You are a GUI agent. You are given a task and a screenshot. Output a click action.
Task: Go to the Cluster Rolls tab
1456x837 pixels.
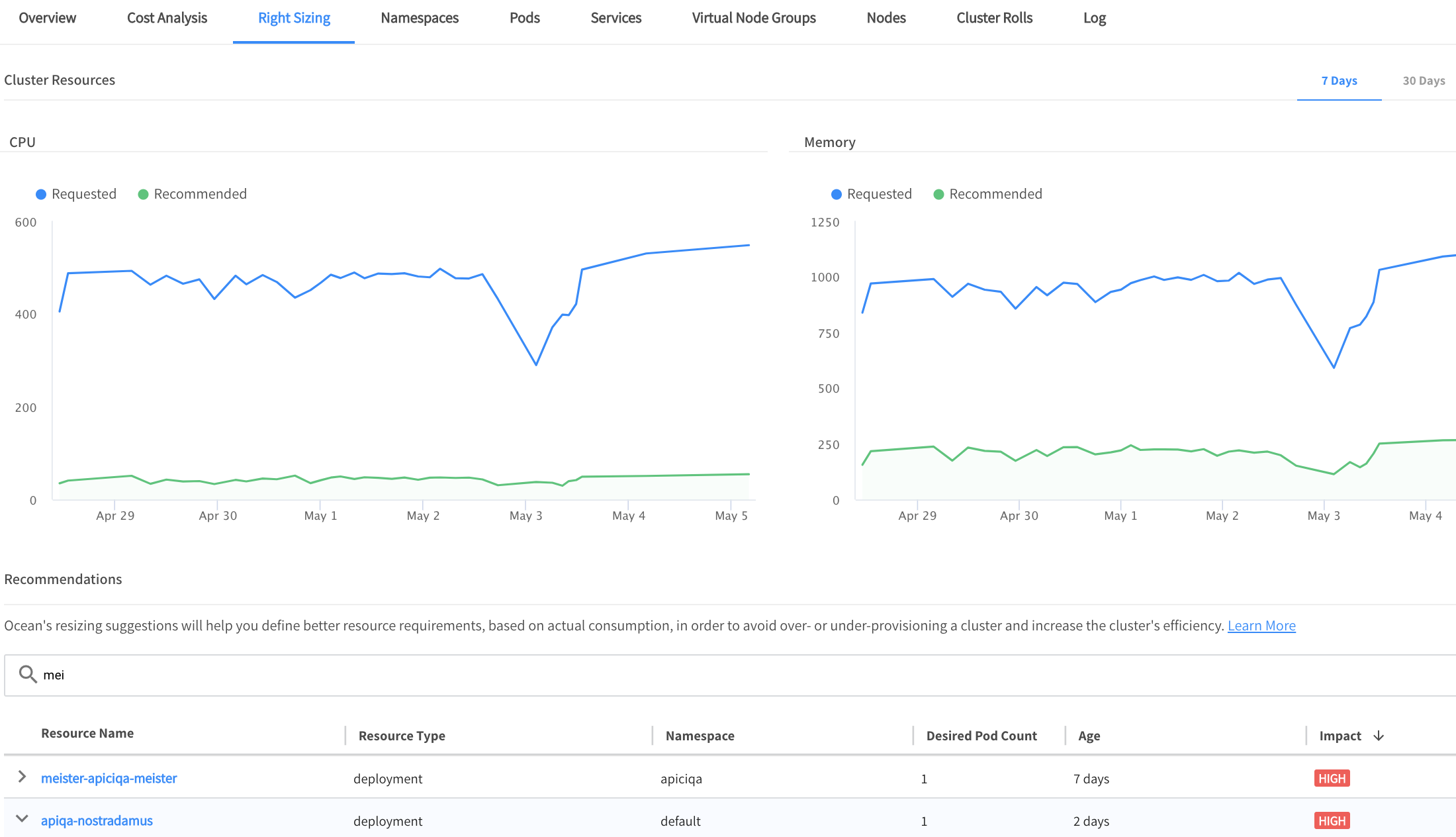(x=994, y=18)
